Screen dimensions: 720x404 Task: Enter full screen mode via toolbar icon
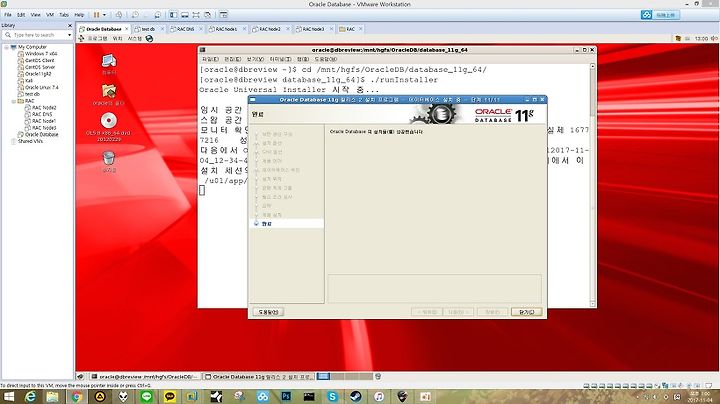(x=196, y=15)
